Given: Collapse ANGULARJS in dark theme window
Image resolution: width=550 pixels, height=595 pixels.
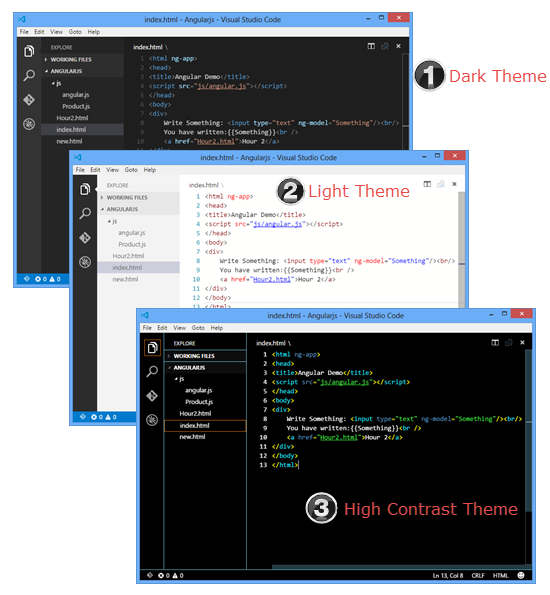Looking at the screenshot, I should coord(46,71).
